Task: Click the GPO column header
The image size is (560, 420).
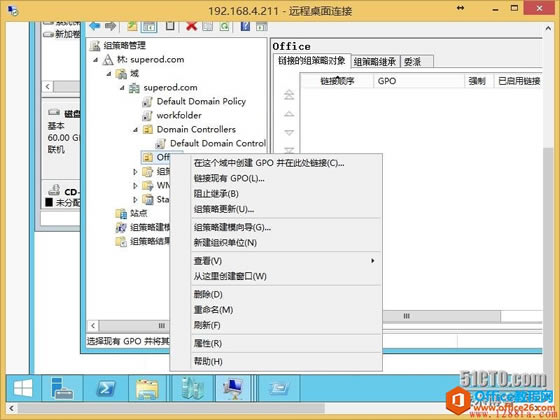Action: 419,81
